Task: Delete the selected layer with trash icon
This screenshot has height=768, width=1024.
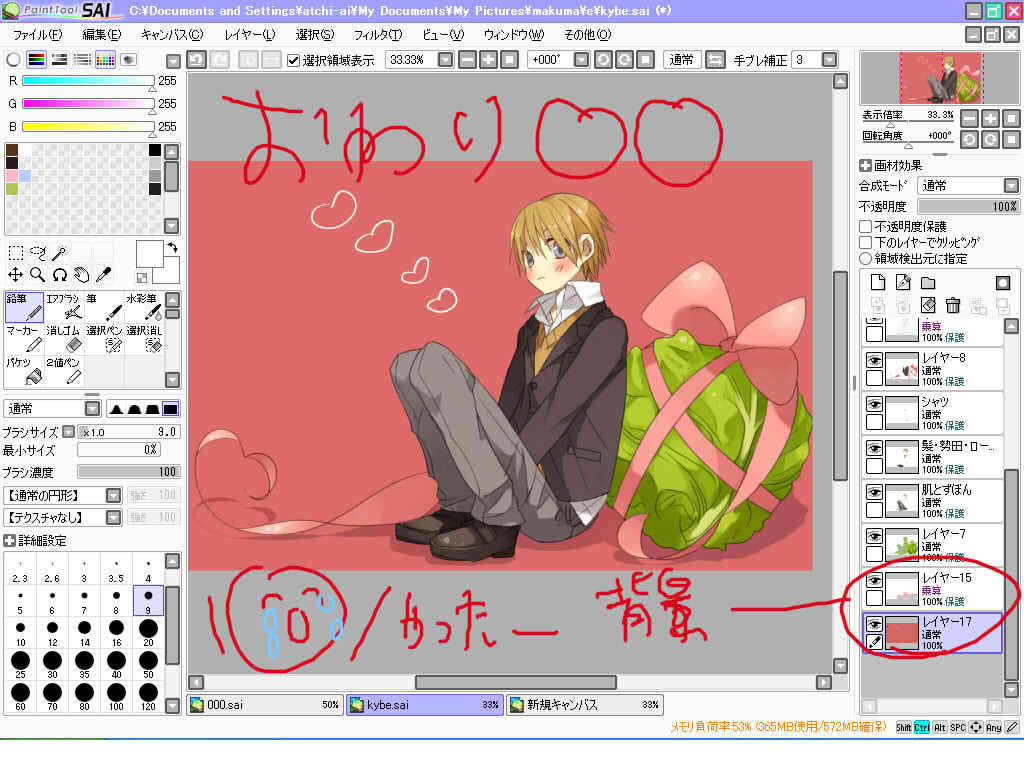Action: tap(953, 304)
